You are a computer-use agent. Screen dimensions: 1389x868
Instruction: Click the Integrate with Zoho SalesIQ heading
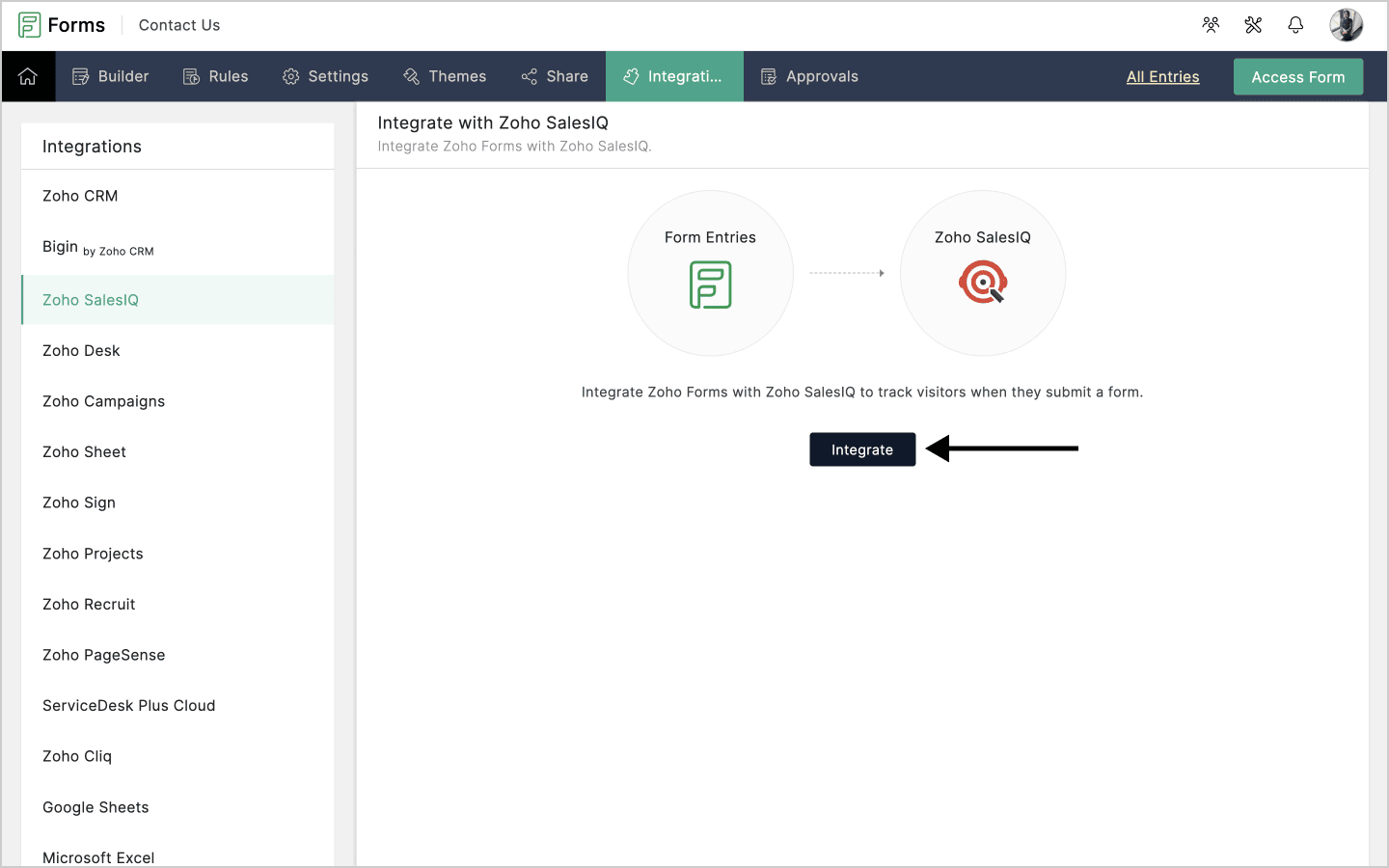493,122
